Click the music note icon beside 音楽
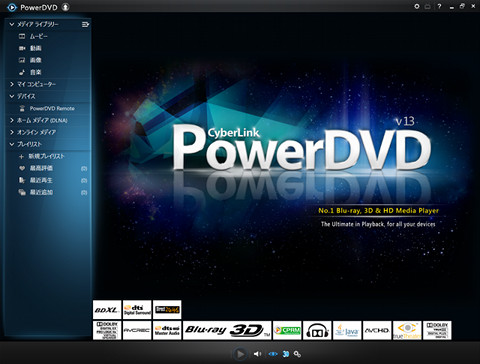This screenshot has height=364, width=480. (x=22, y=72)
